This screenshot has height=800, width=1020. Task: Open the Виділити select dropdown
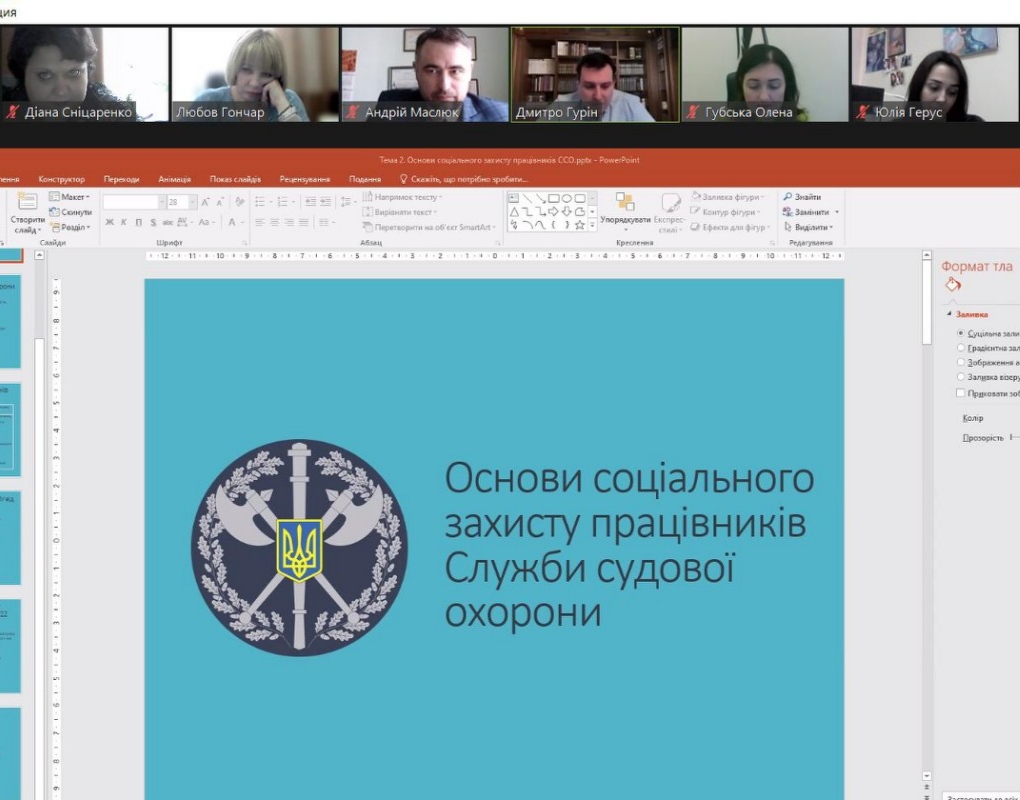tap(809, 227)
